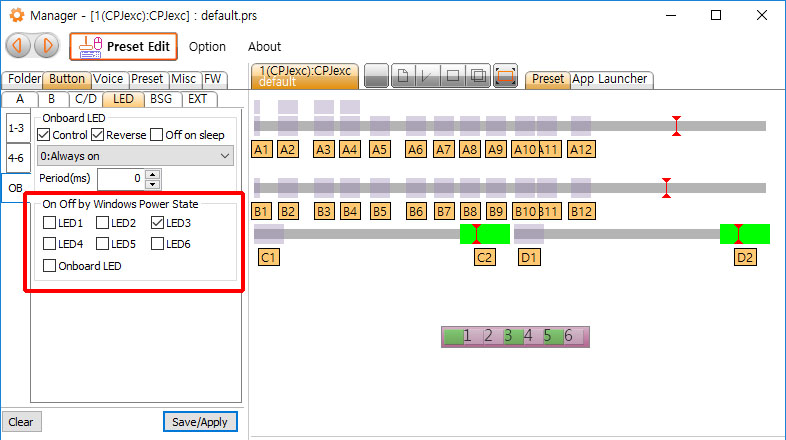Click the blank gray toolbar button
Screen dimensions: 786x440
coord(376,76)
